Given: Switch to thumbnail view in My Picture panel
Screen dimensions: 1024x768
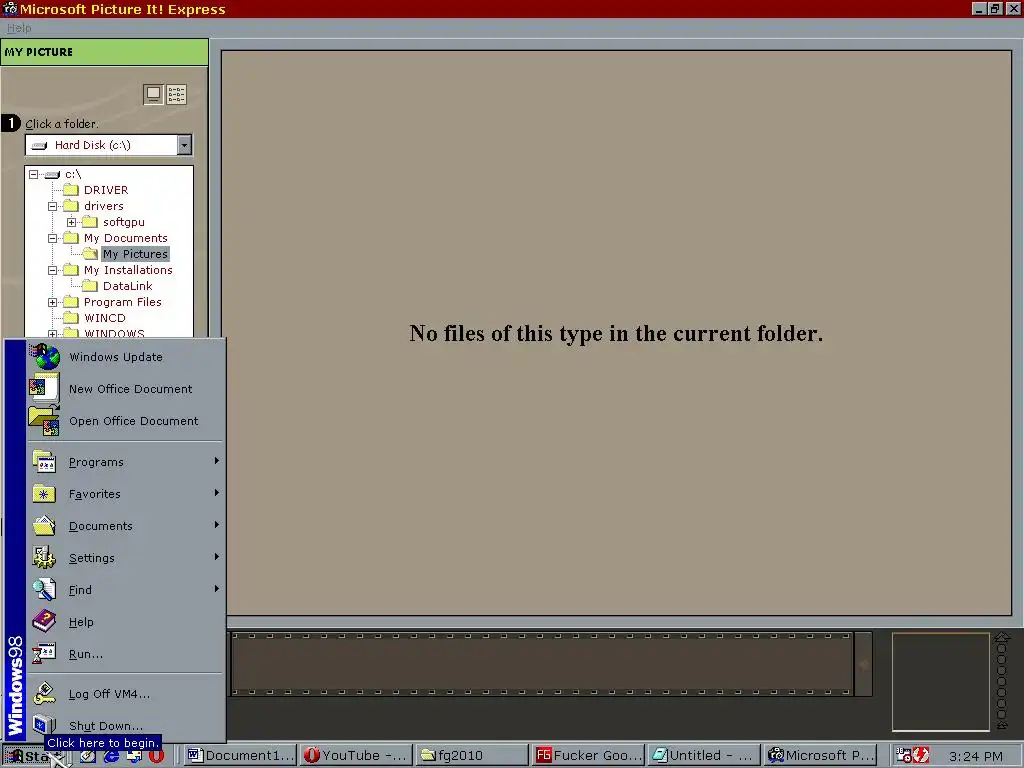Looking at the screenshot, I should 153,95.
